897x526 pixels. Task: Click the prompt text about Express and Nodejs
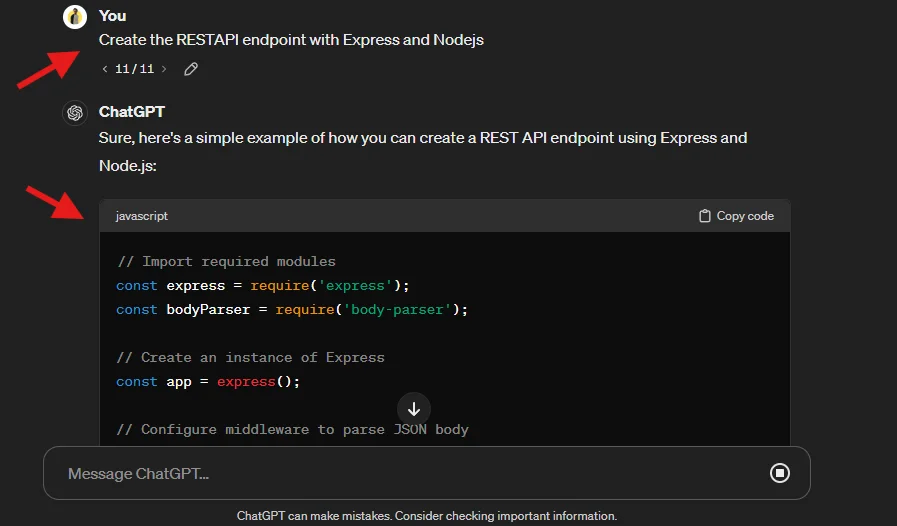pyautogui.click(x=291, y=40)
